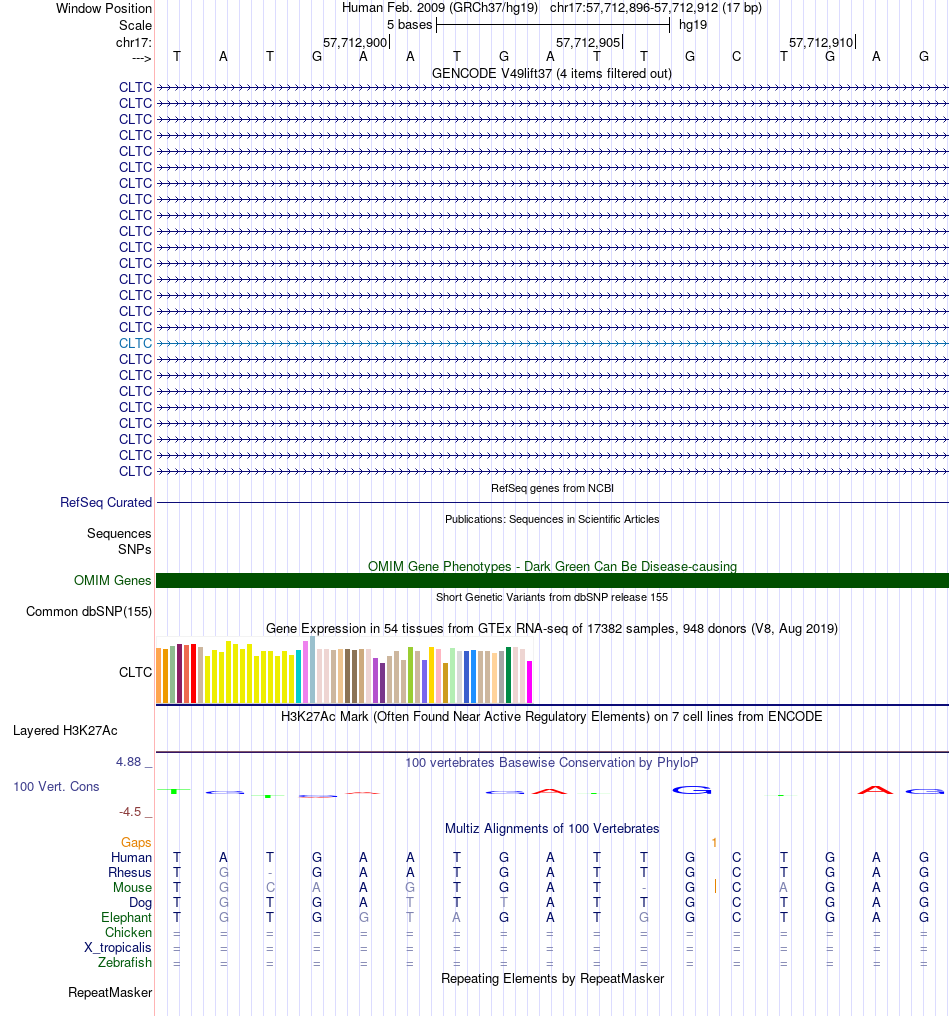Viewport: 950px width, 1016px height.
Task: Click 'Multiz Alignments of 100 Vertebrates' title
Action: pyautogui.click(x=552, y=829)
